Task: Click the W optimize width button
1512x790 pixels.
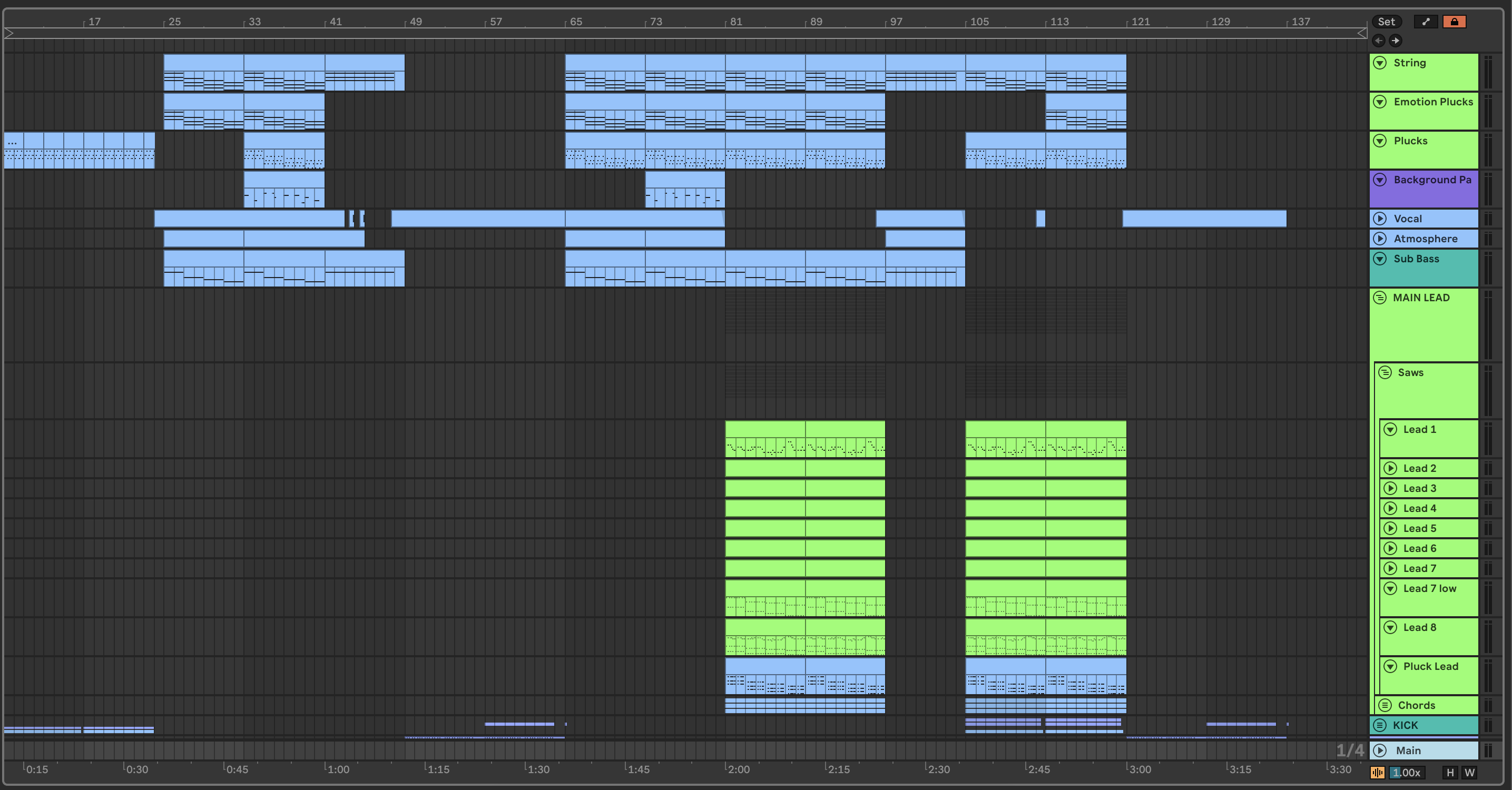Action: click(1469, 773)
